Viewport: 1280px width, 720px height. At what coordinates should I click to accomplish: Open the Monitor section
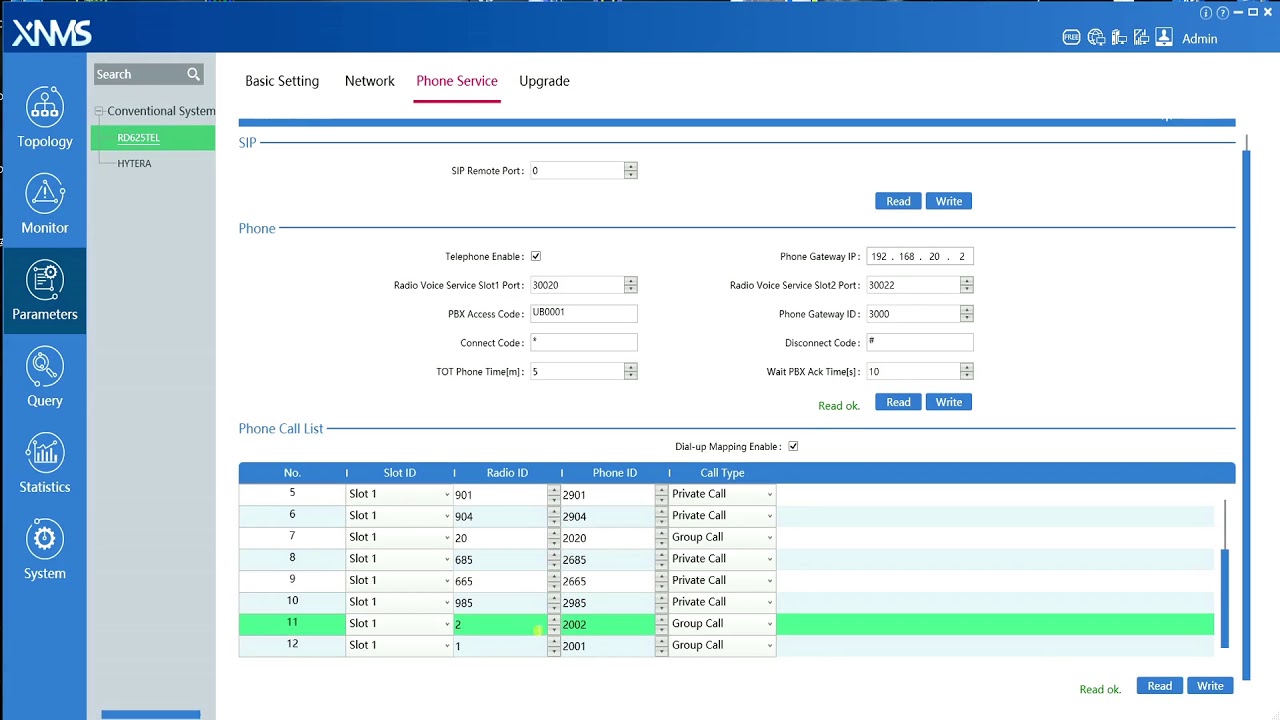tap(44, 204)
